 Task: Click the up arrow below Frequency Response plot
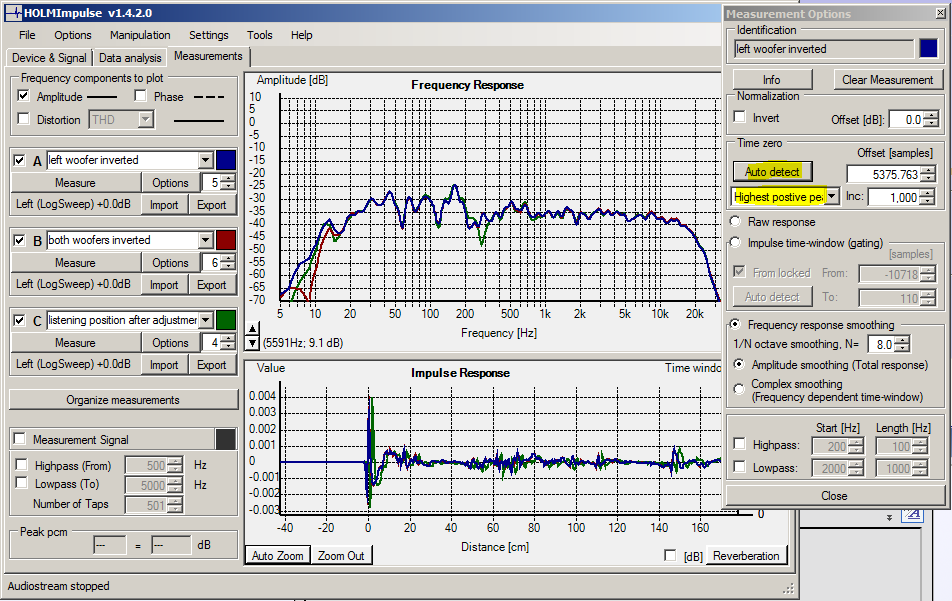(x=253, y=329)
